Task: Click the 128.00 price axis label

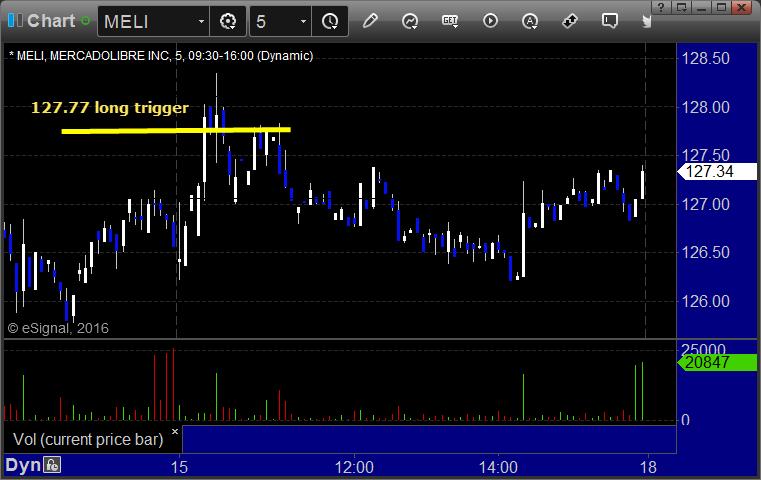Action: click(x=705, y=107)
